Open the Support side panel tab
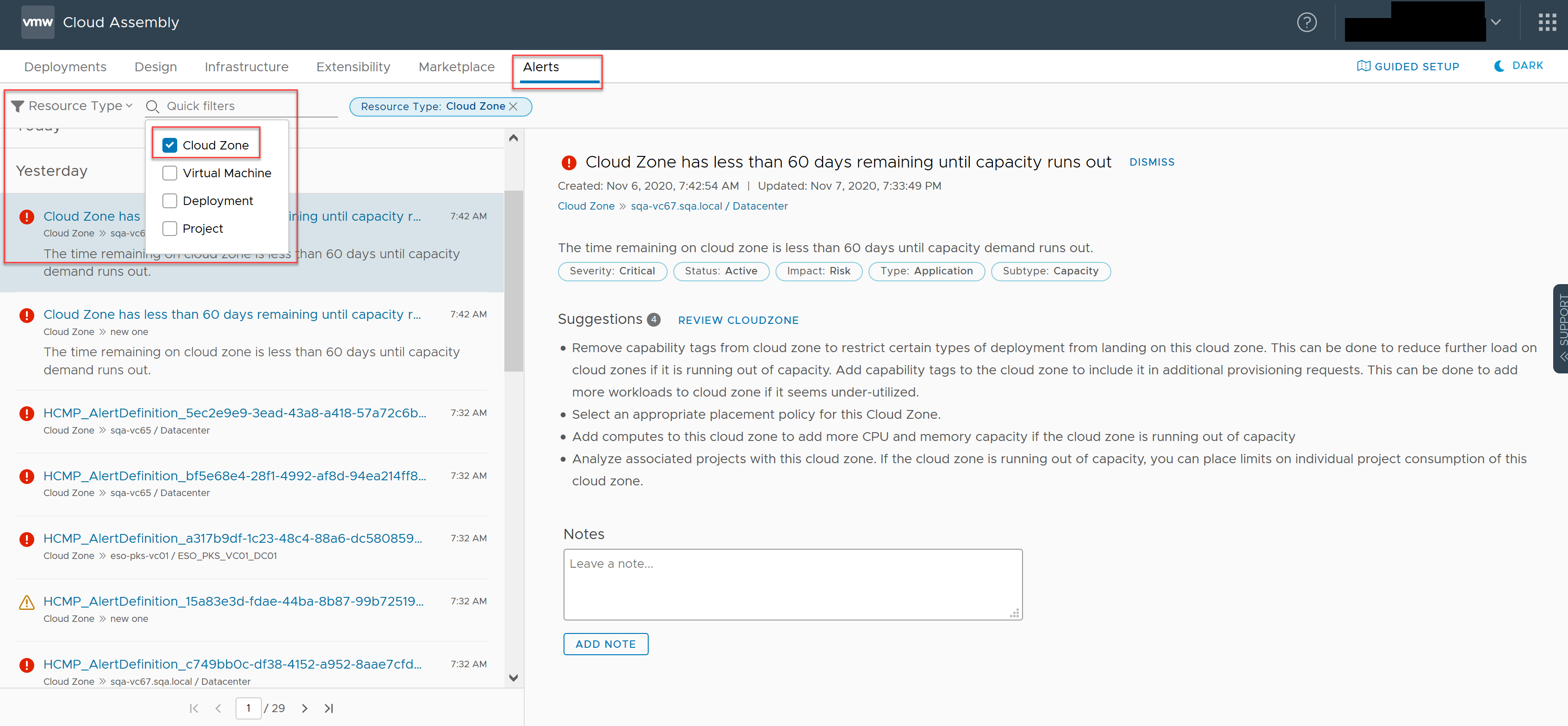 1560,329
